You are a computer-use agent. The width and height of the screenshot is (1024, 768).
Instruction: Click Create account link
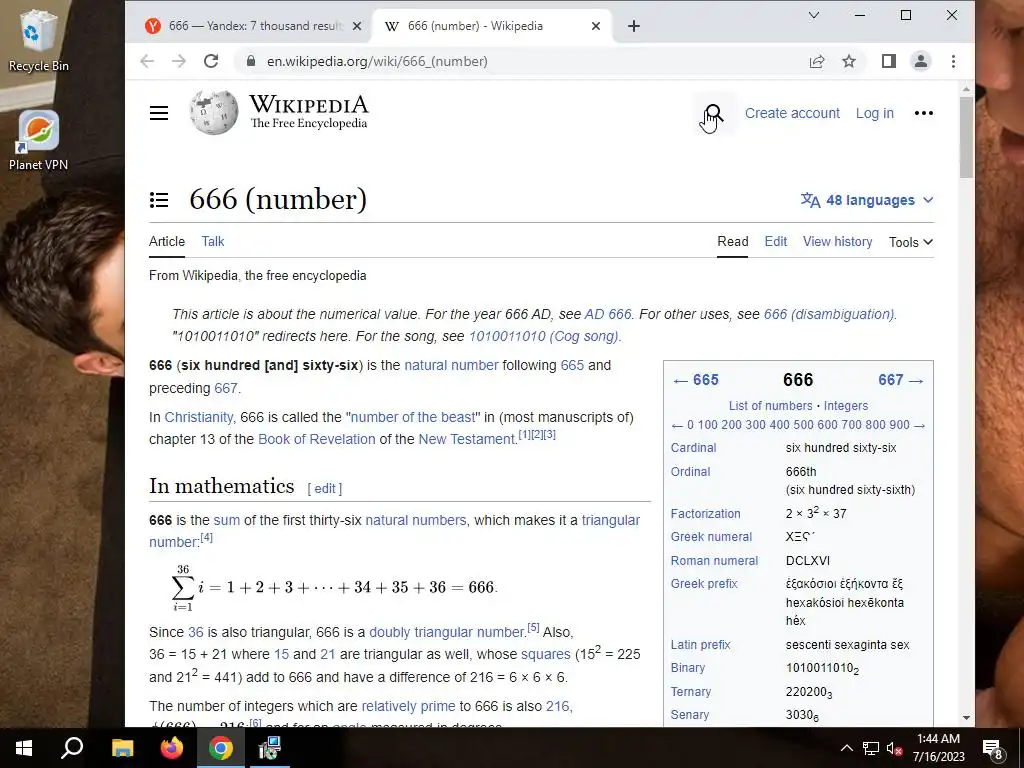point(792,113)
